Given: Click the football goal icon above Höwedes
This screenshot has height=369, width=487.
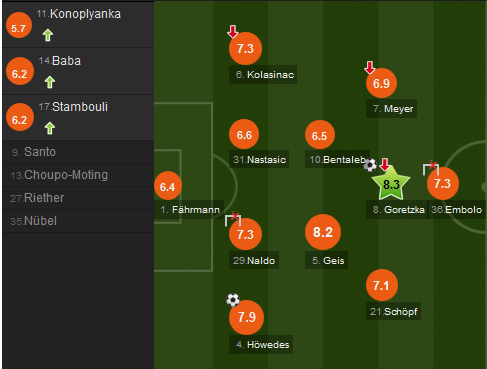Looking at the screenshot, I should [x=233, y=300].
